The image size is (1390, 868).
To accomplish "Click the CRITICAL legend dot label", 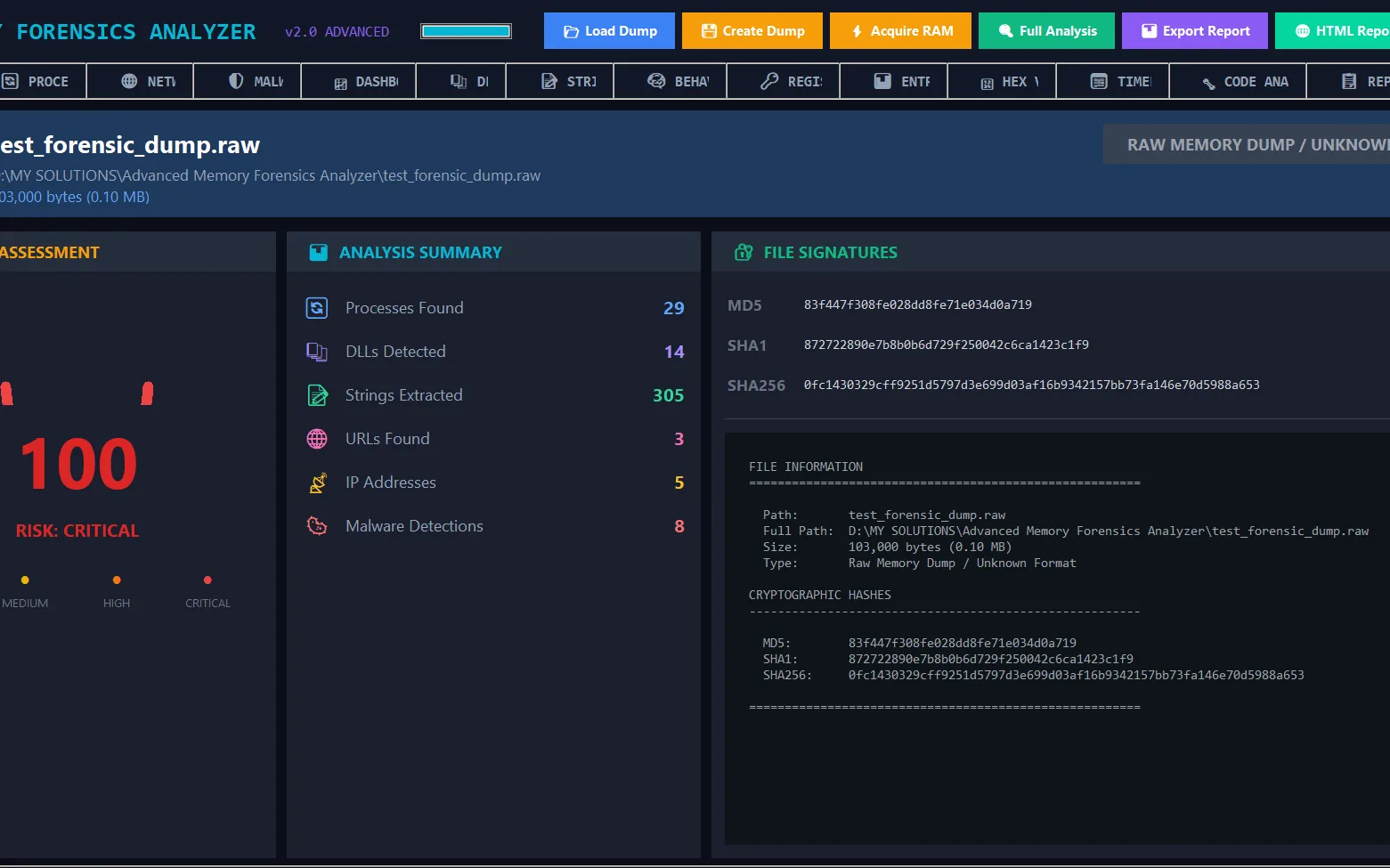I will tap(207, 603).
